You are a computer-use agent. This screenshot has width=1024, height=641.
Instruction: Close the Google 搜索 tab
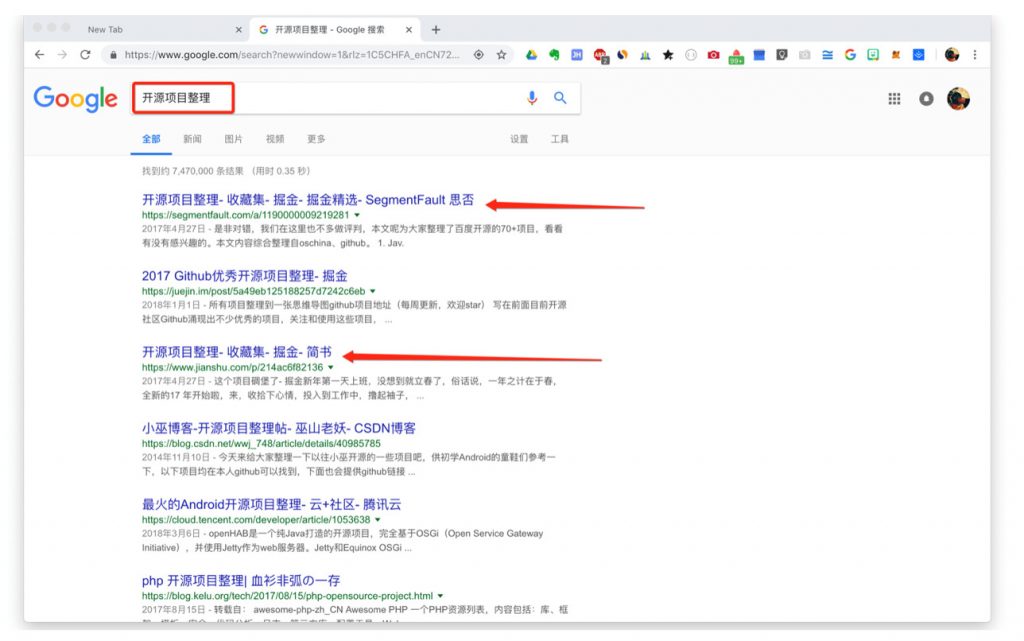[x=408, y=29]
